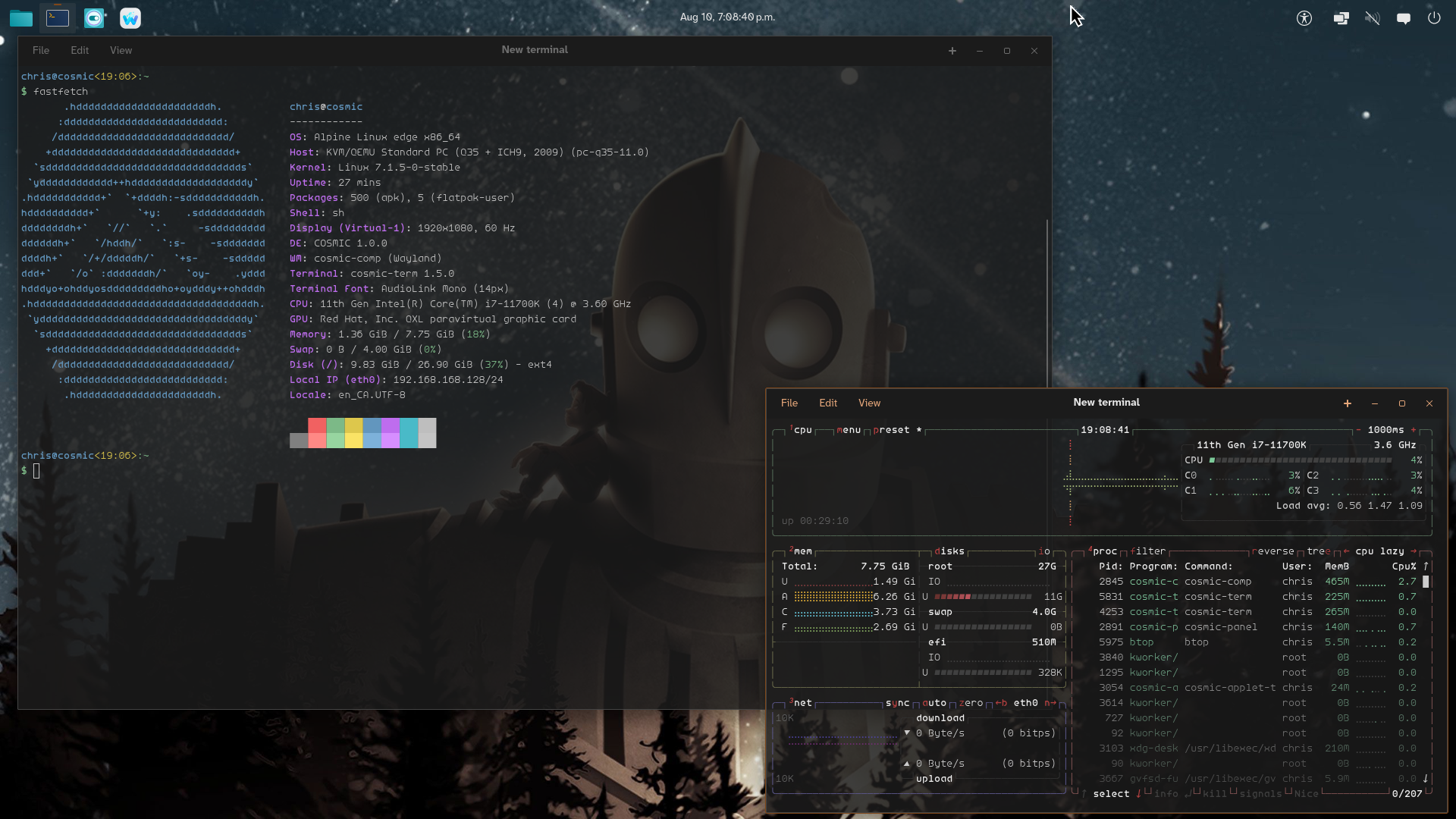Image resolution: width=1456 pixels, height=819 pixels.
Task: Click zero to reset net totals
Action: pos(971,703)
